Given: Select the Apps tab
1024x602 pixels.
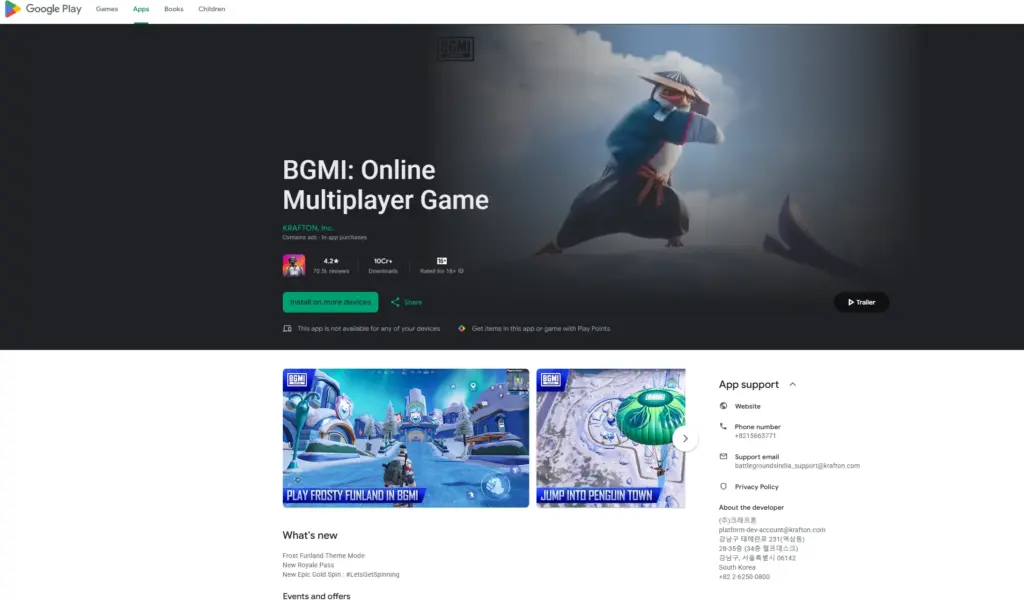Looking at the screenshot, I should [141, 9].
